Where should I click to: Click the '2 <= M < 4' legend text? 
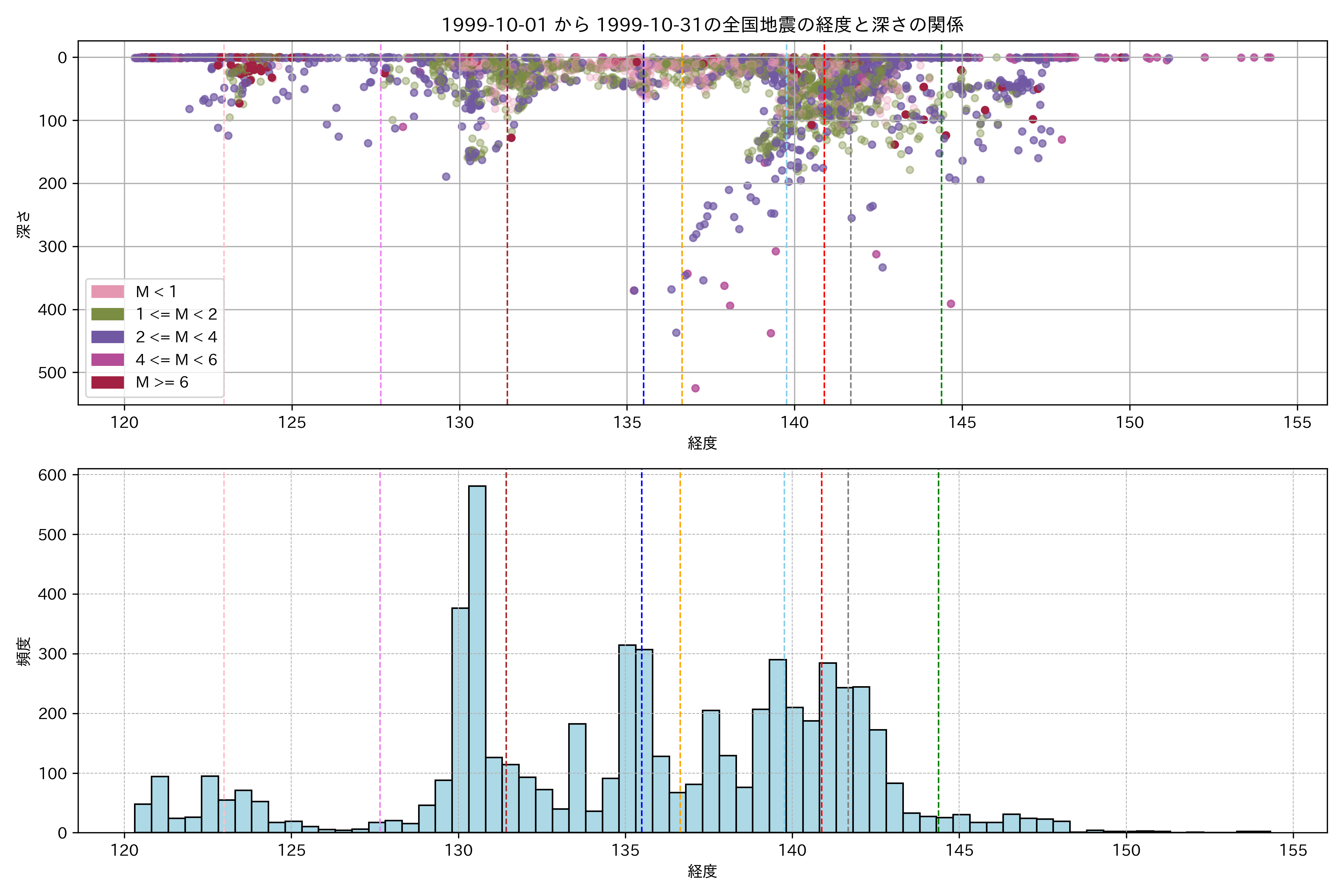point(176,337)
